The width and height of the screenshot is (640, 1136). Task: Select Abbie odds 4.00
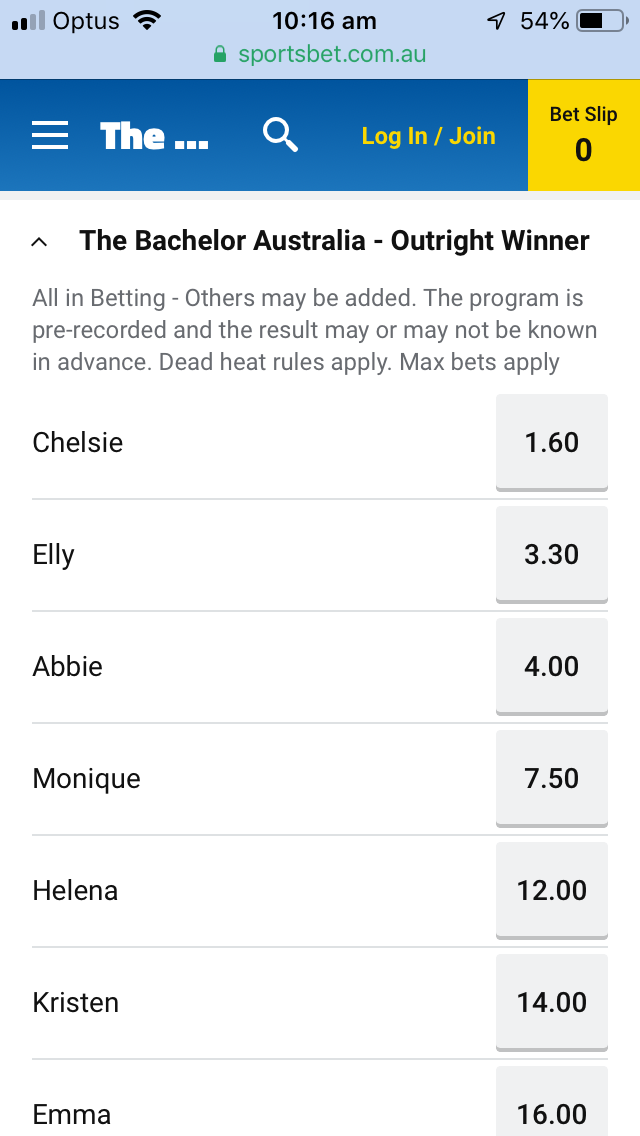552,667
